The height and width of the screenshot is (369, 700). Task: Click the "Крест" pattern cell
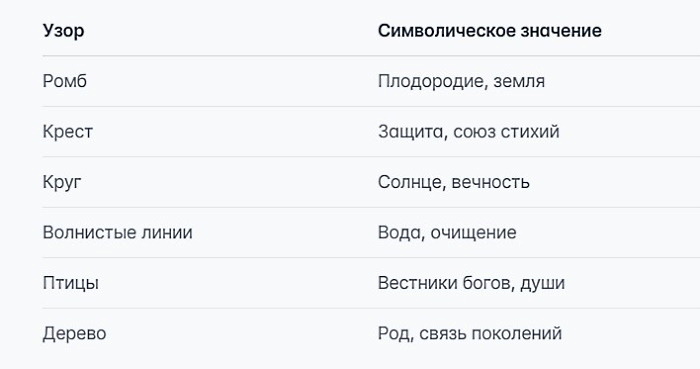(68, 132)
